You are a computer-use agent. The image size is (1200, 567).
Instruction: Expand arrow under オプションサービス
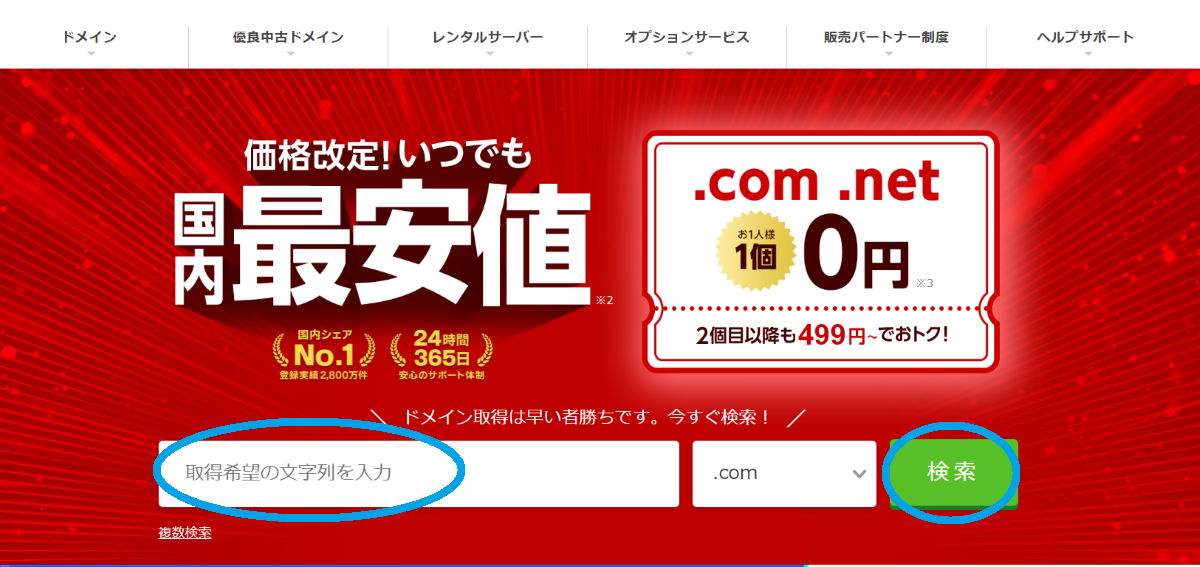click(687, 53)
